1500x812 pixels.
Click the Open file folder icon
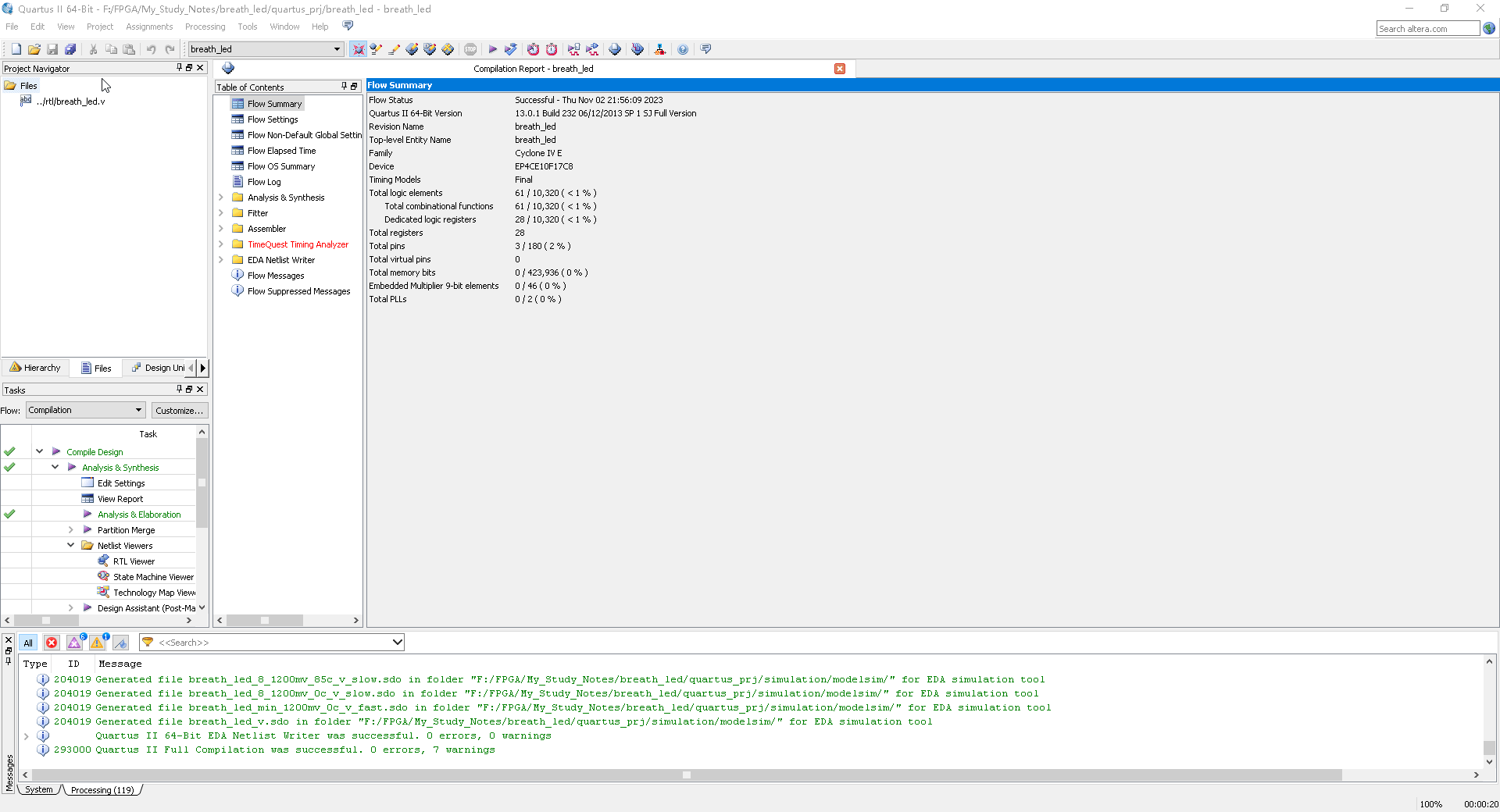[34, 49]
